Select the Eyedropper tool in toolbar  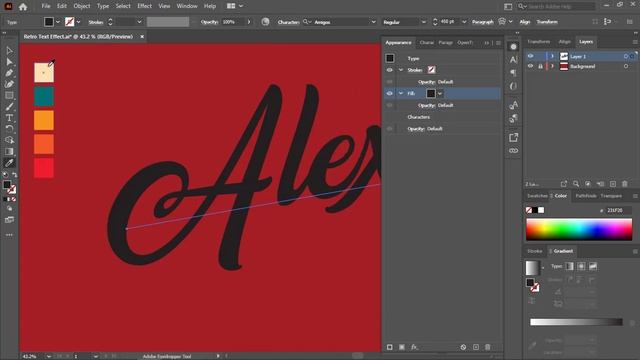(9, 163)
